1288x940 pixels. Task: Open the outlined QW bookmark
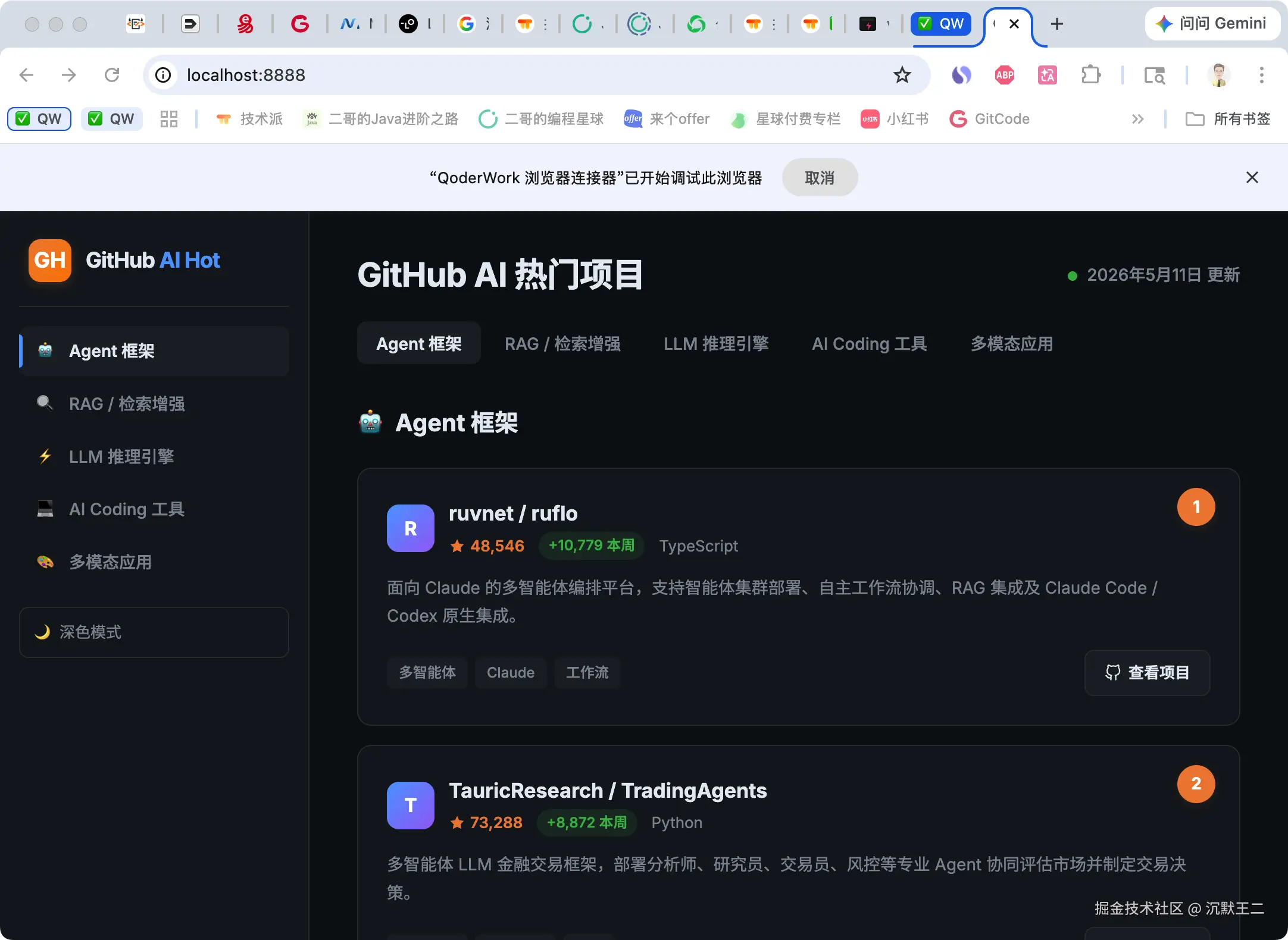(x=39, y=119)
